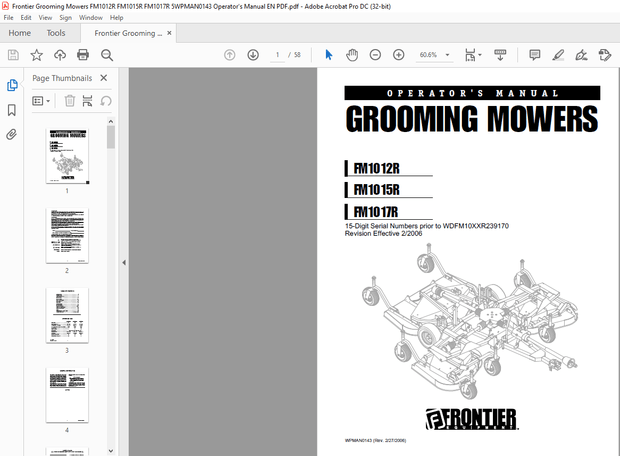Open the View menu
The height and width of the screenshot is (456, 620).
45,18
